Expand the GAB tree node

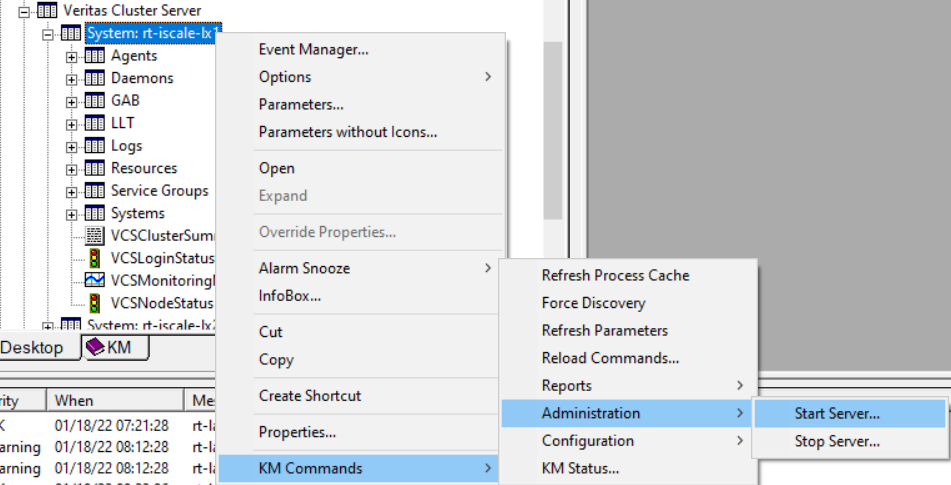[x=72, y=101]
